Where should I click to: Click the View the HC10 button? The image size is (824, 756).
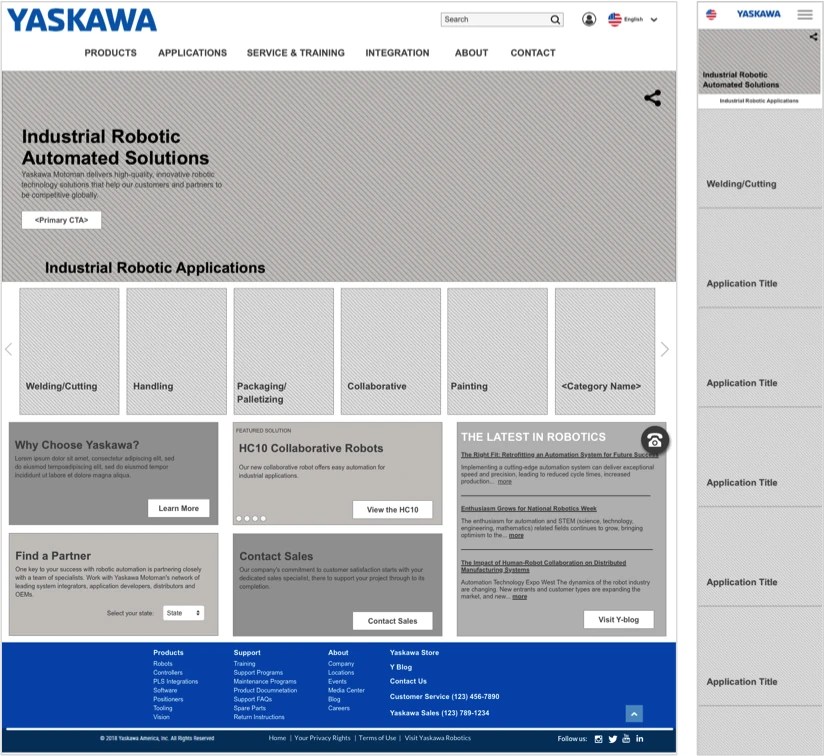click(x=393, y=510)
